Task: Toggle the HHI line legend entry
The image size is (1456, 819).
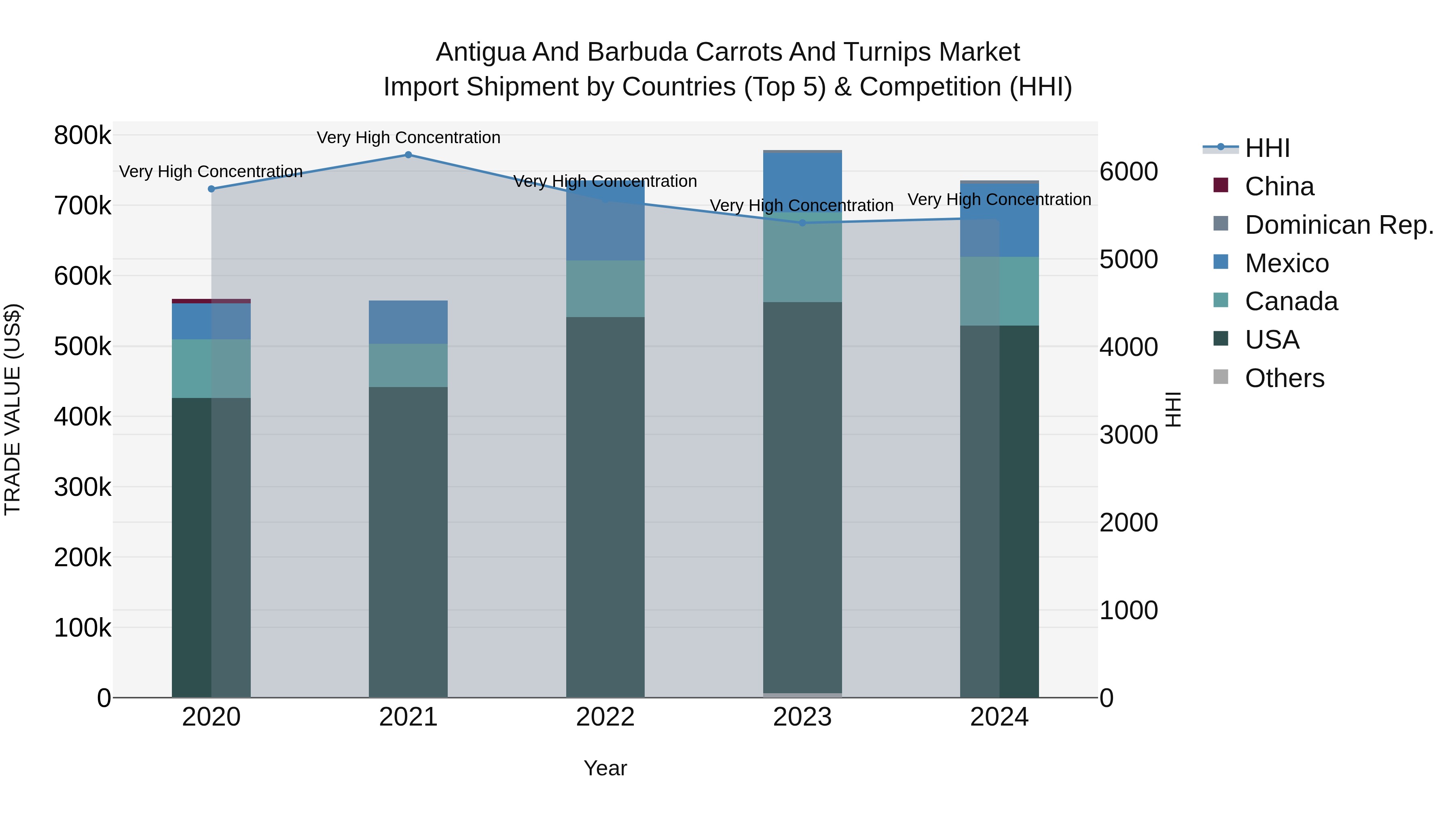Action: (x=1246, y=148)
